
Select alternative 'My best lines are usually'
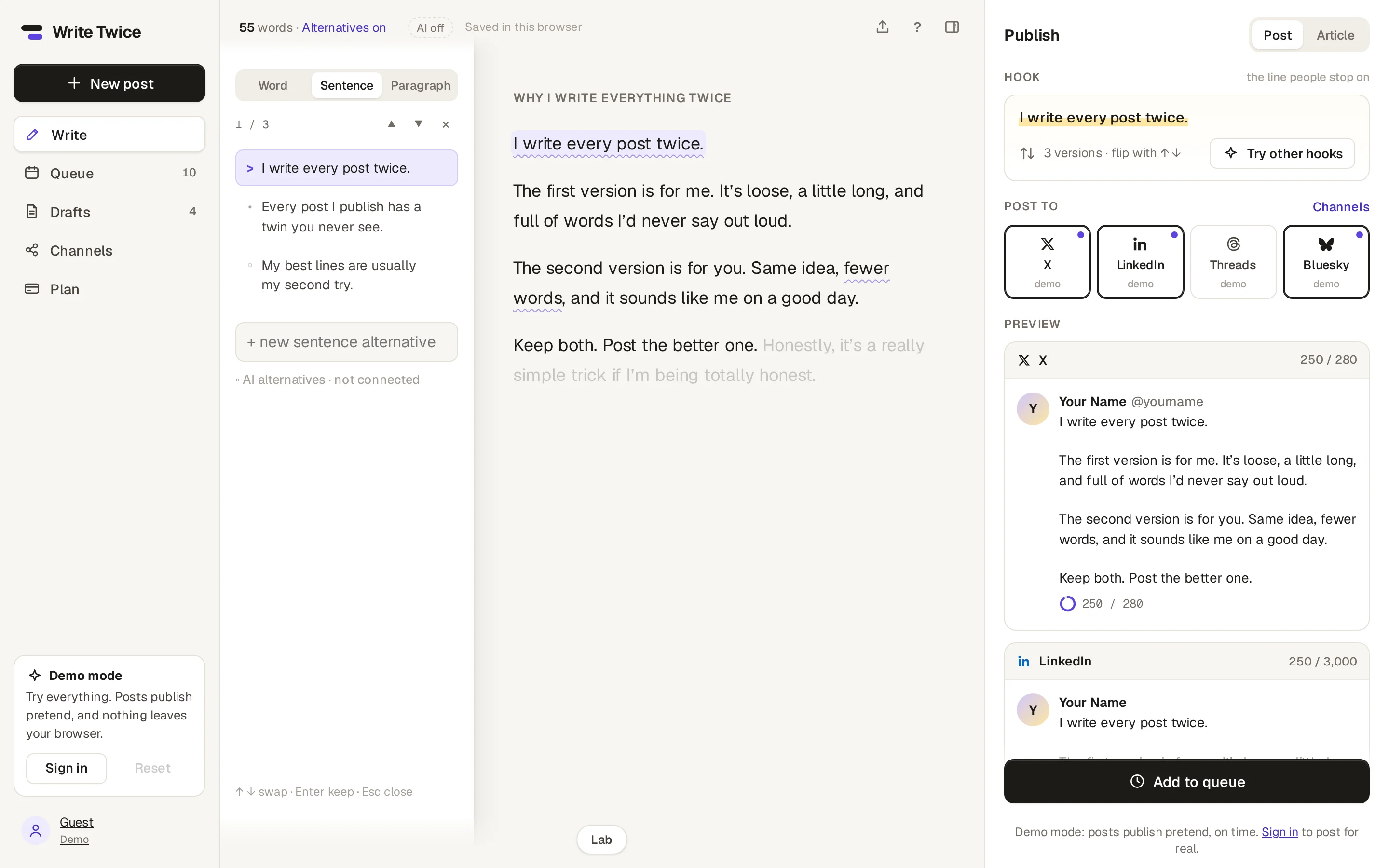tap(346, 275)
